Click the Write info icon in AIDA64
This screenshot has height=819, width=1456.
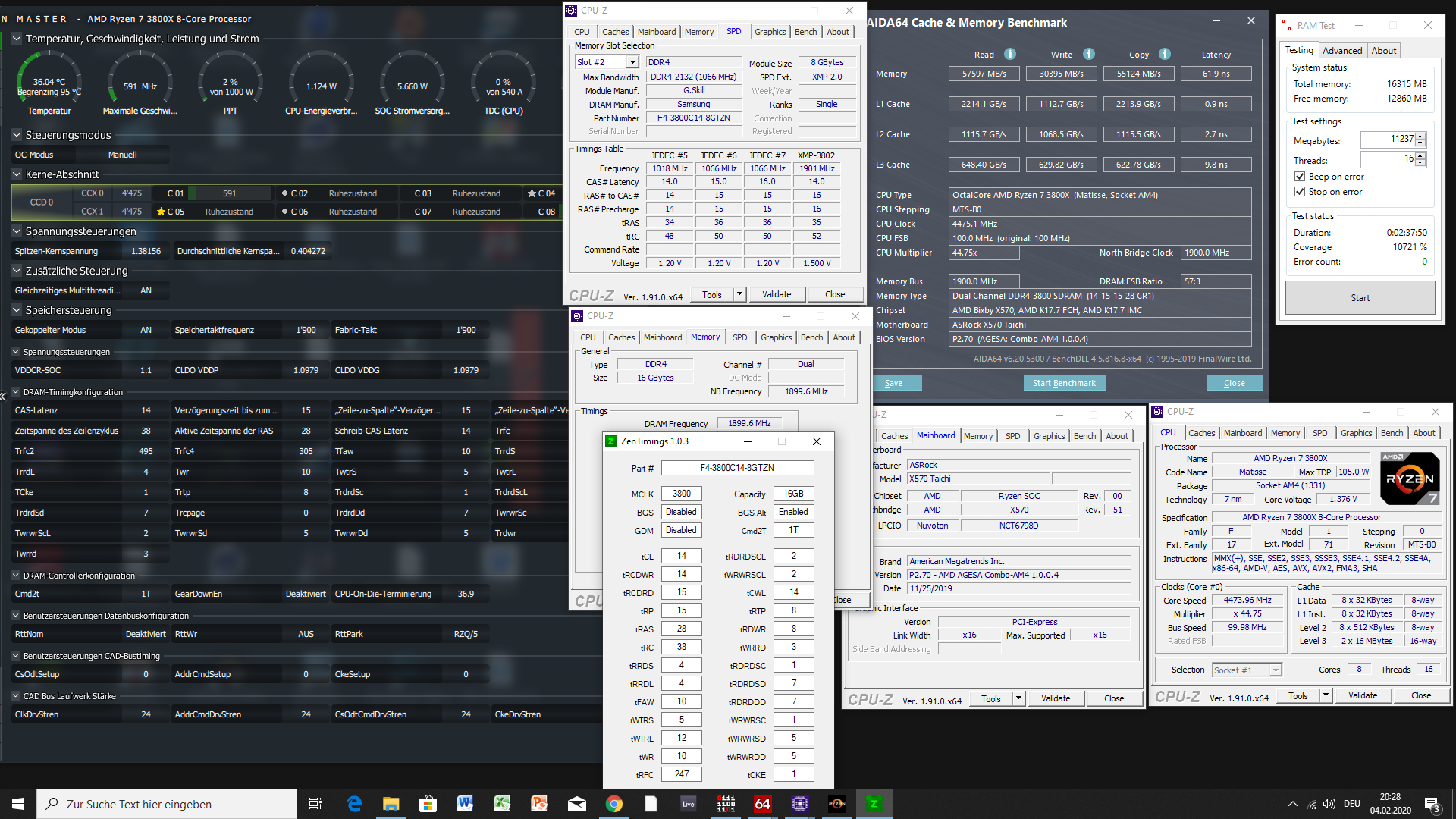[1089, 54]
